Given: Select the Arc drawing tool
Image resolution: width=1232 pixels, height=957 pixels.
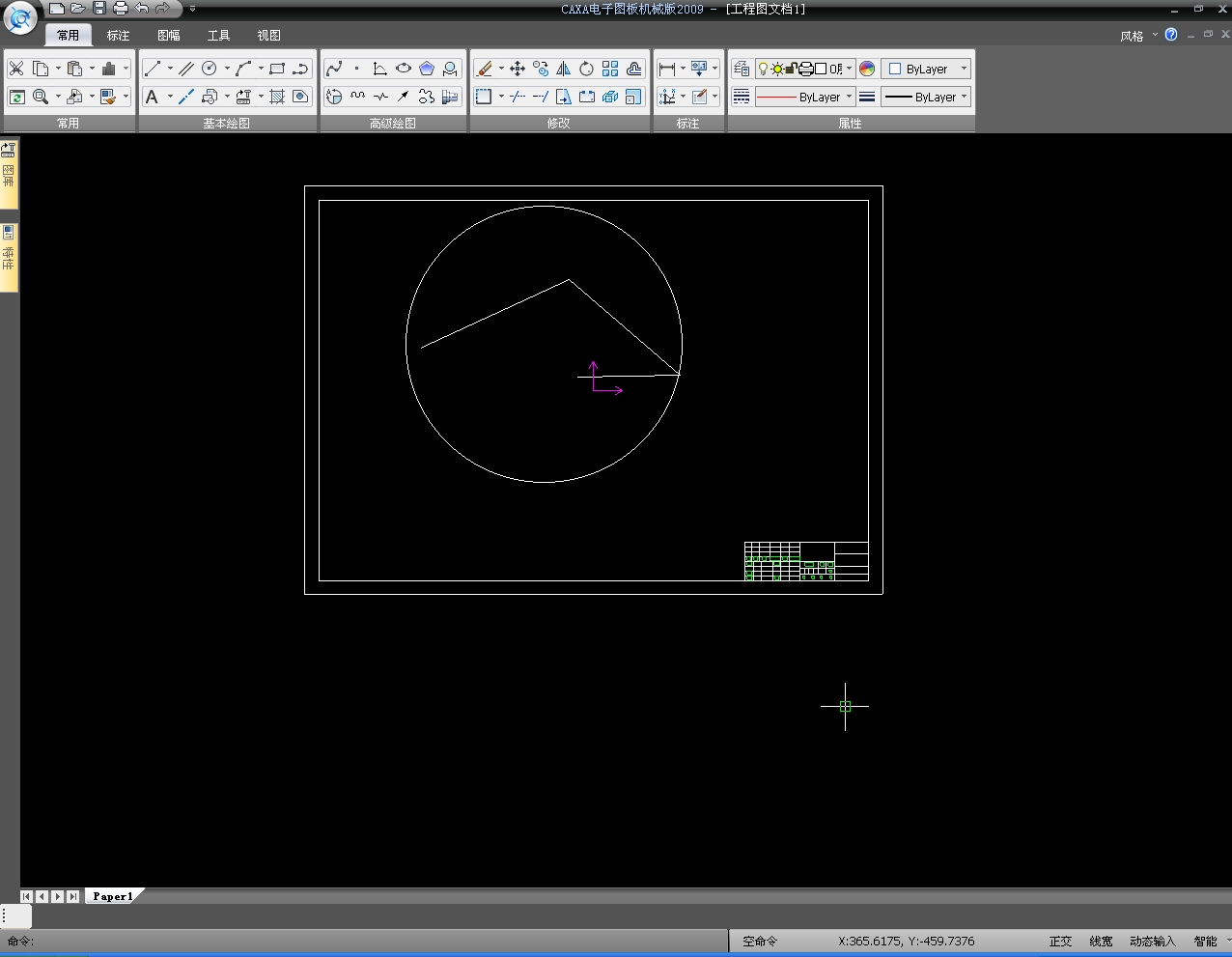Looking at the screenshot, I should [243, 69].
